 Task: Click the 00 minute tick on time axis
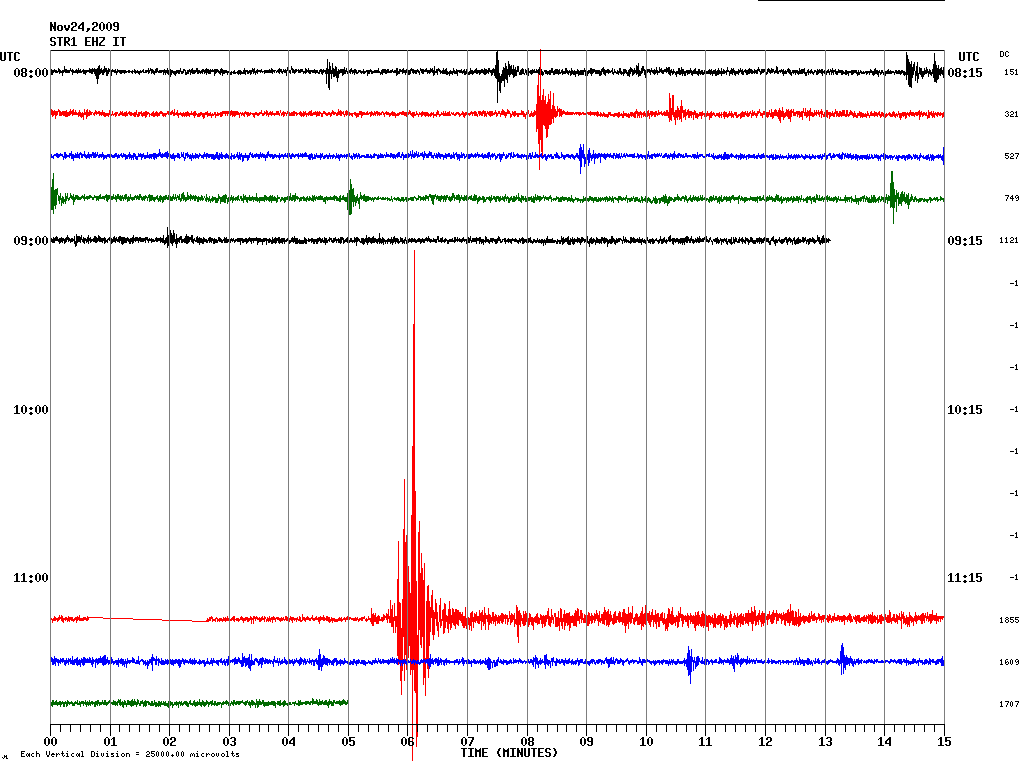[51, 742]
